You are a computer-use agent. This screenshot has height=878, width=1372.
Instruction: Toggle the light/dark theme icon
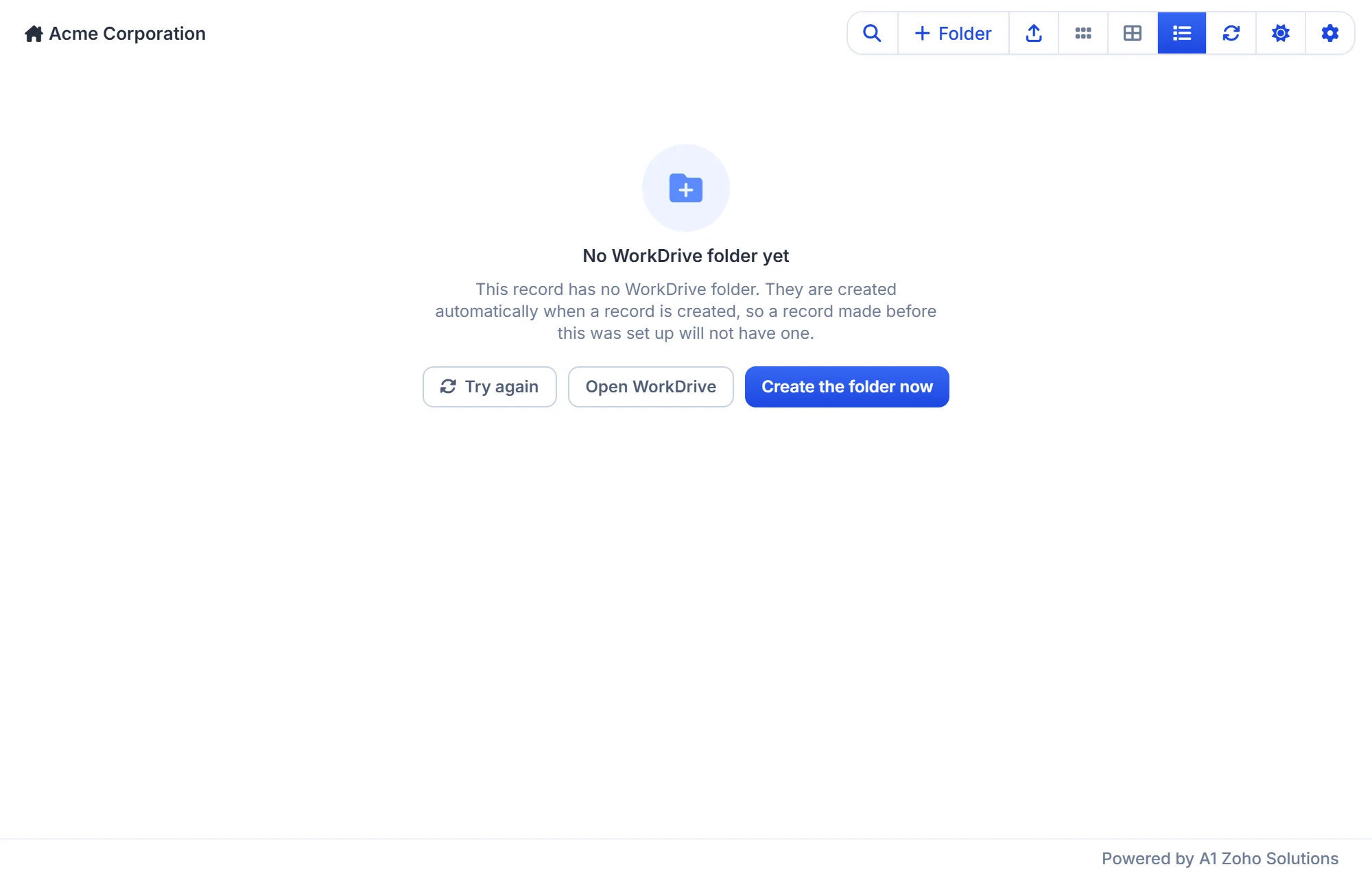[x=1281, y=33]
